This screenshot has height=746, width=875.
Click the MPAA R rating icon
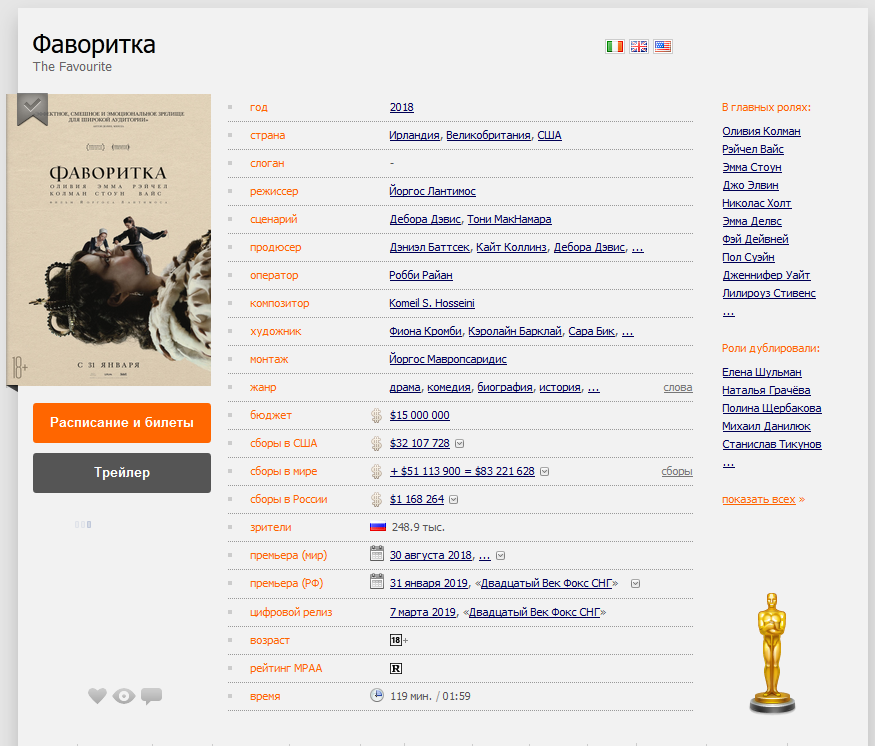point(395,667)
